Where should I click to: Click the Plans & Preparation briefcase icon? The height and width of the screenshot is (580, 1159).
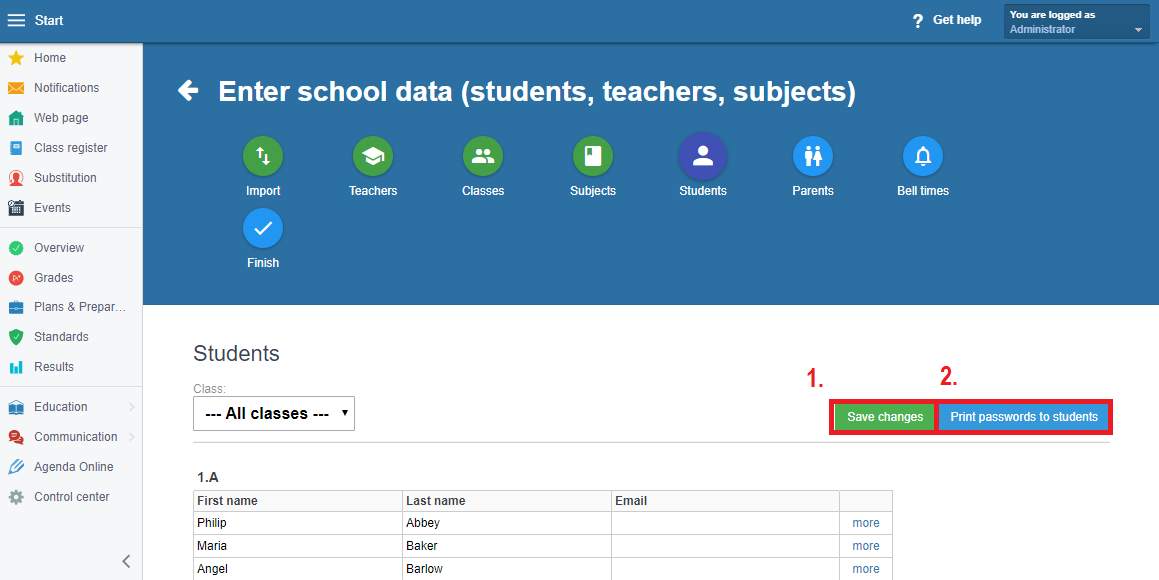16,307
